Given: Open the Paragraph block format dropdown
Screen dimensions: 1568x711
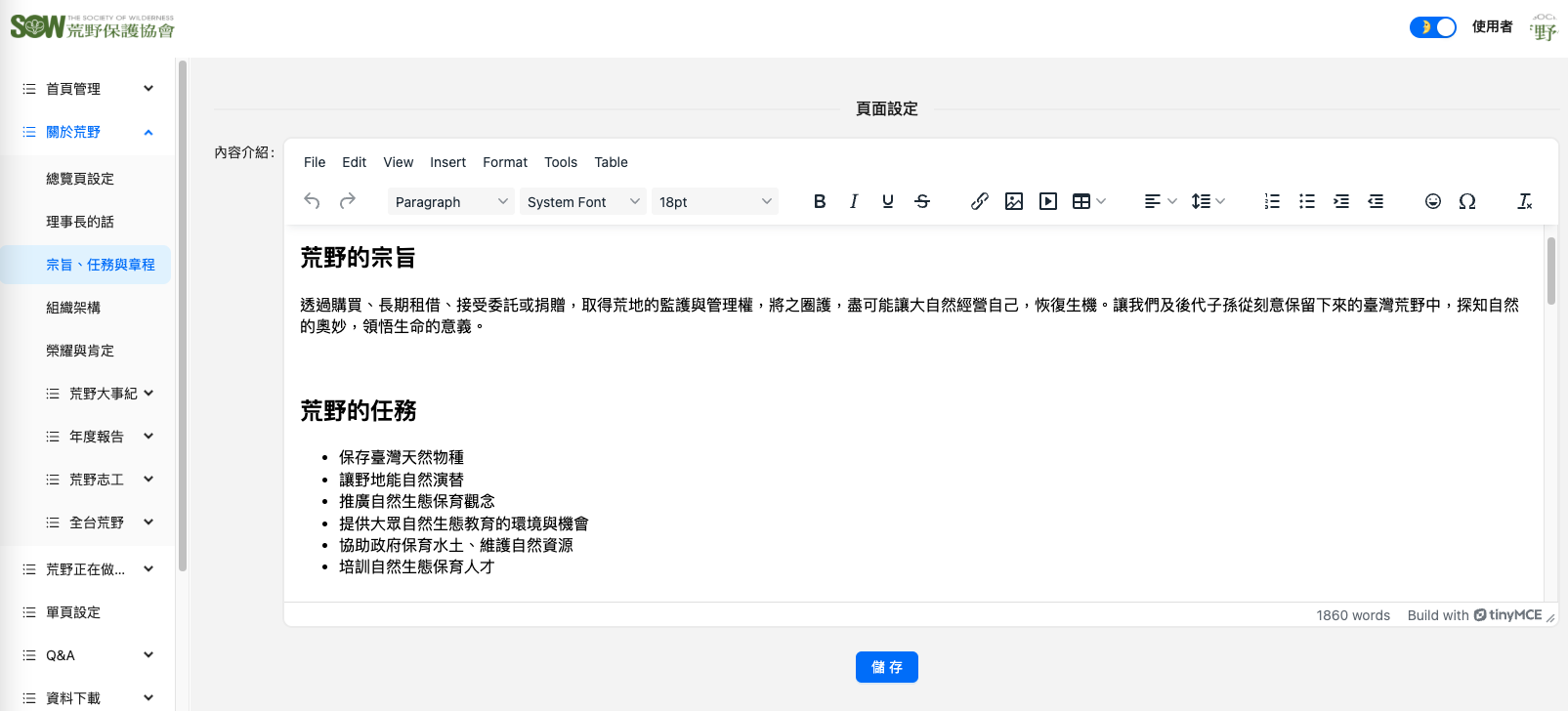Looking at the screenshot, I should 450,202.
